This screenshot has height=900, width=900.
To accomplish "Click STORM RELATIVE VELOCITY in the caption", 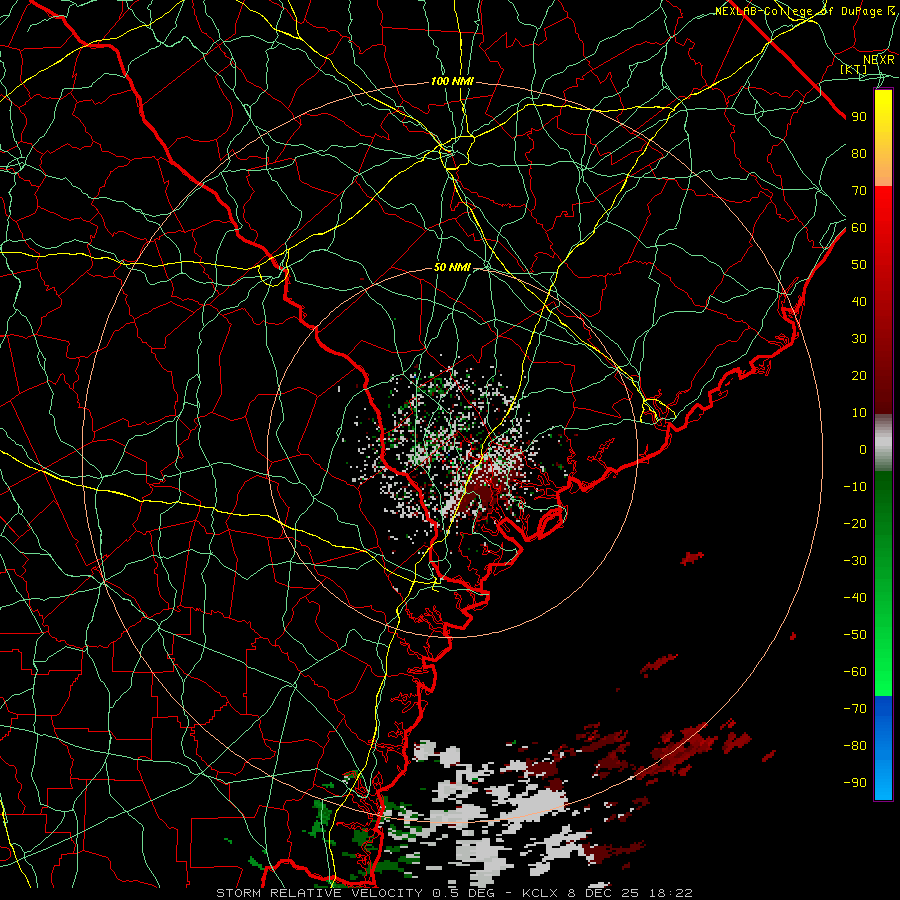I will [319, 893].
